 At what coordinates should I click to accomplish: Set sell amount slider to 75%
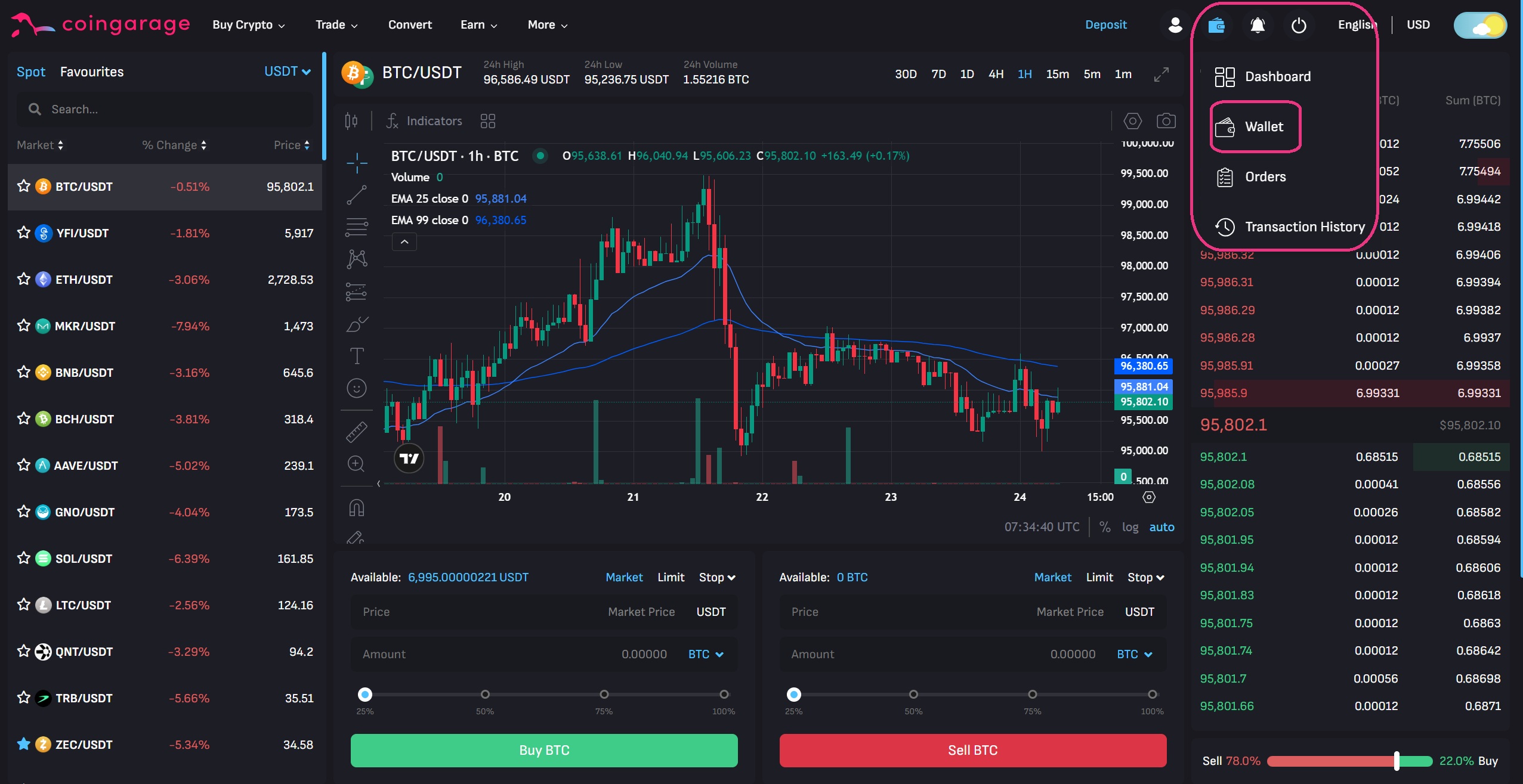tap(1032, 694)
